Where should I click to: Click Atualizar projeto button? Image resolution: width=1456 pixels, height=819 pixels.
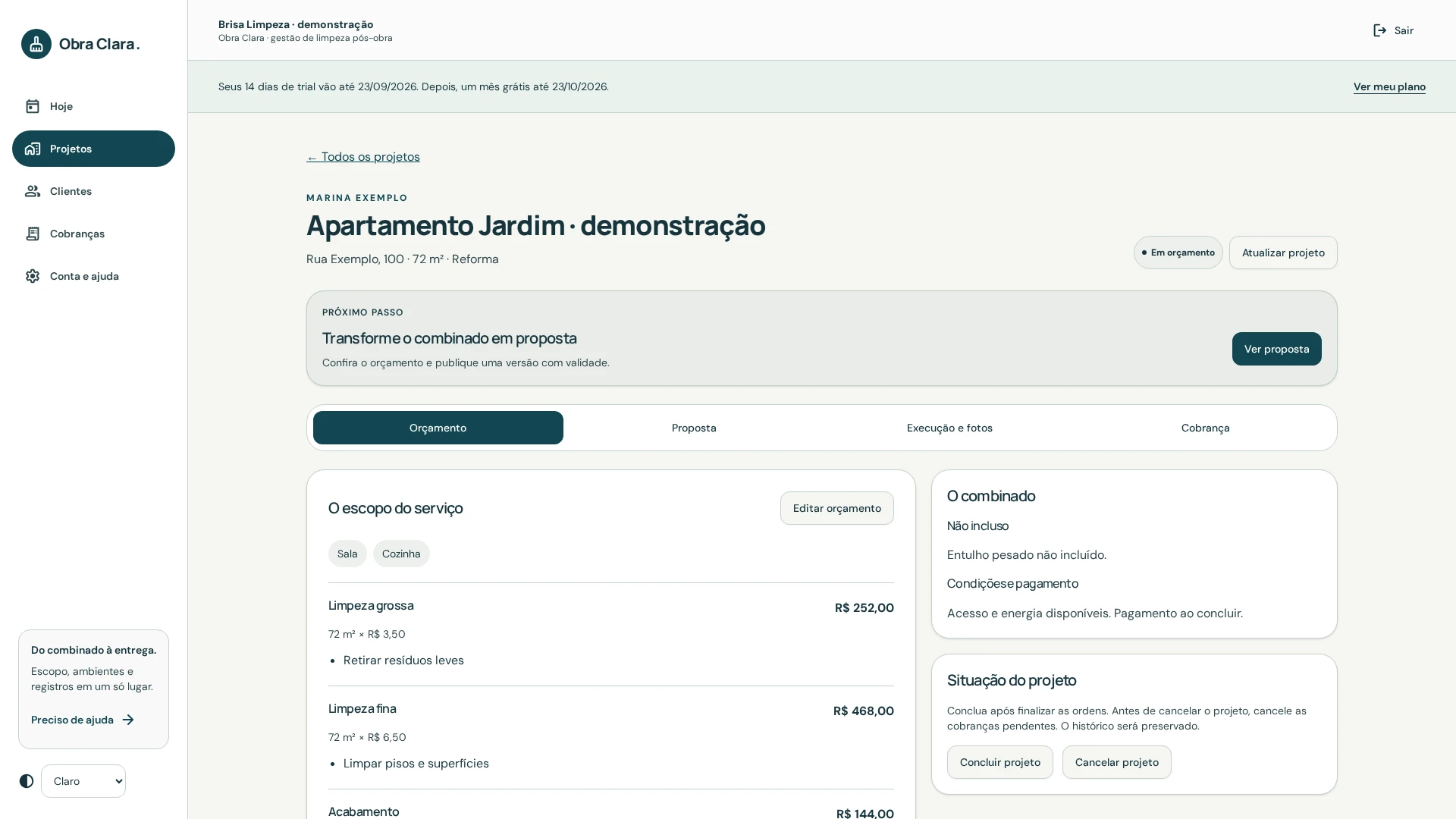(x=1283, y=253)
